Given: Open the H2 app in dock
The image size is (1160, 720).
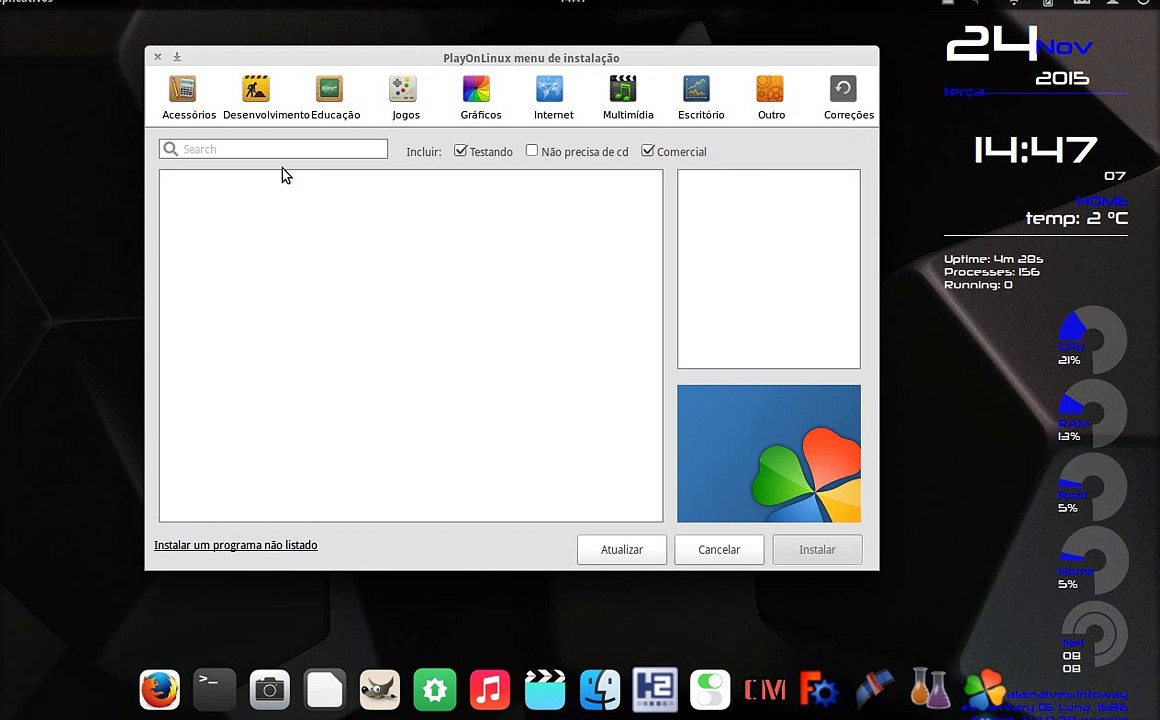Looking at the screenshot, I should [x=655, y=690].
